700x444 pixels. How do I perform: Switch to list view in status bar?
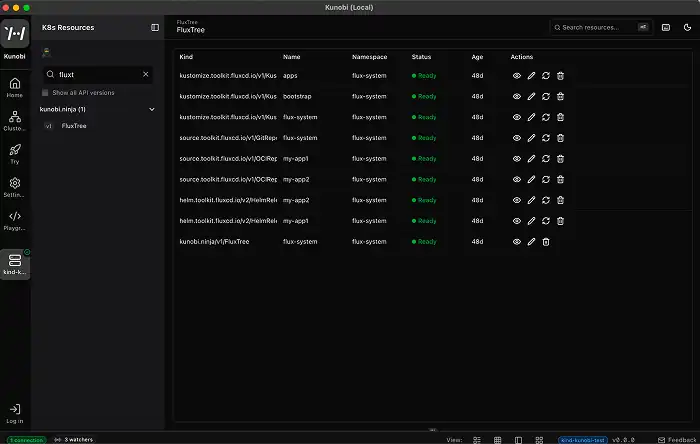point(477,440)
